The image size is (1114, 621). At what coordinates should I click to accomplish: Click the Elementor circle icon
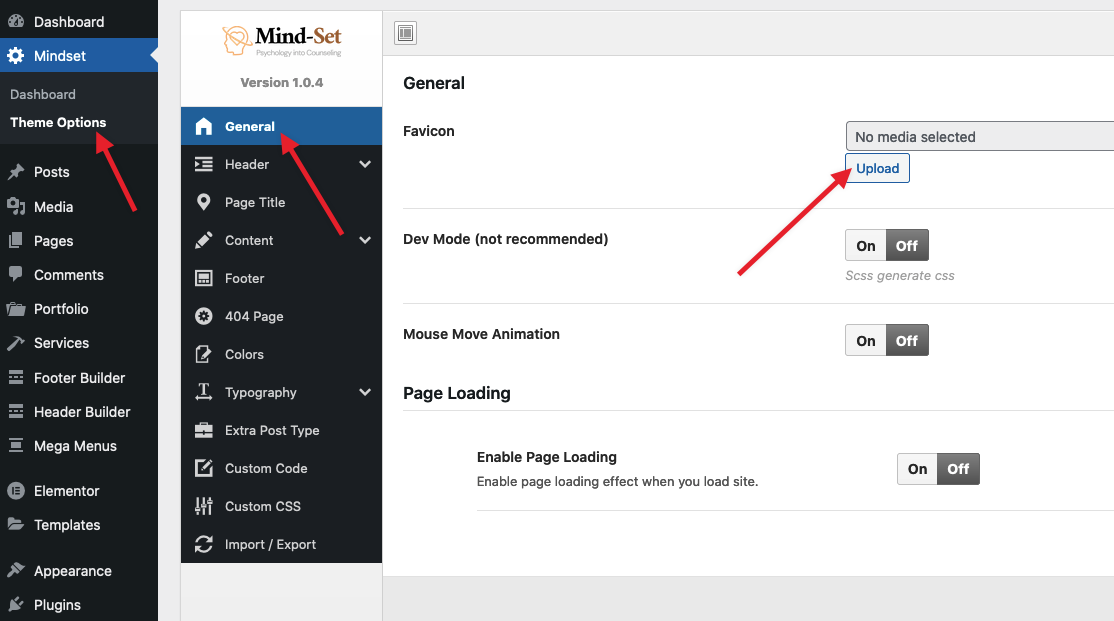[16, 490]
